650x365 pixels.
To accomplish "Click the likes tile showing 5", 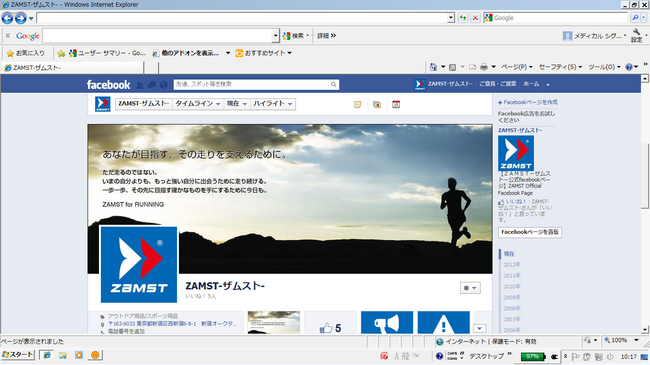I will pos(330,322).
